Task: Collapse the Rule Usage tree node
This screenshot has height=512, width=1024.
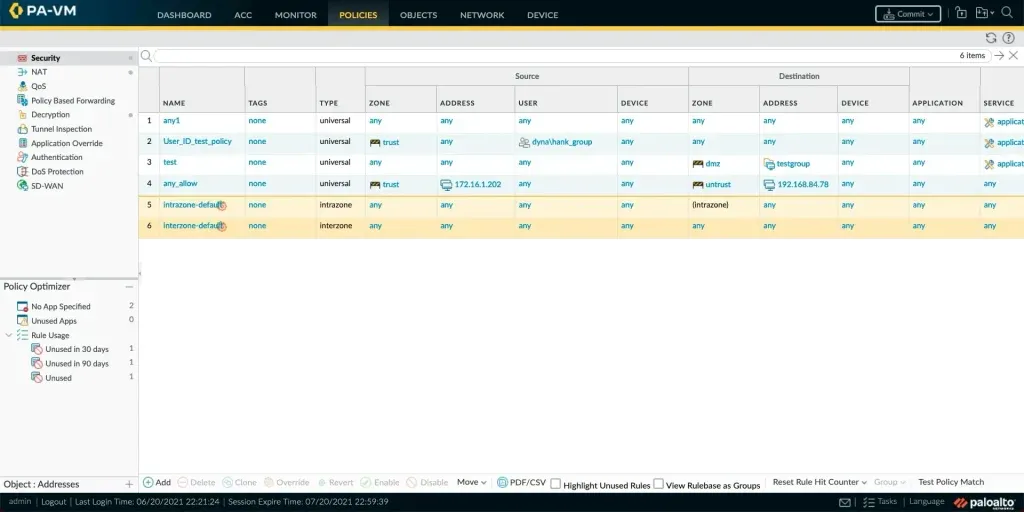Action: pos(8,335)
